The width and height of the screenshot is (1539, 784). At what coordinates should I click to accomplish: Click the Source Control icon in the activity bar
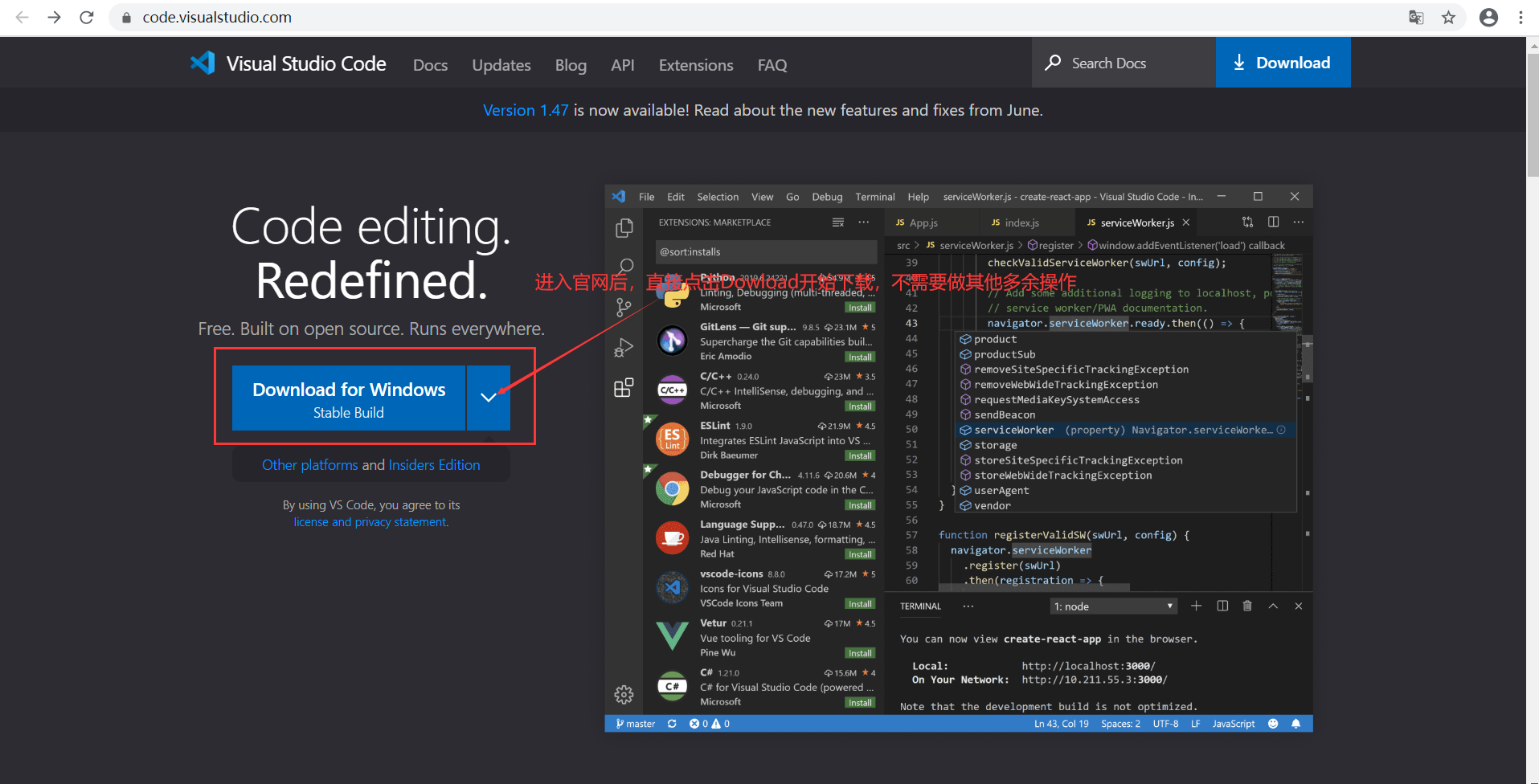pyautogui.click(x=624, y=307)
